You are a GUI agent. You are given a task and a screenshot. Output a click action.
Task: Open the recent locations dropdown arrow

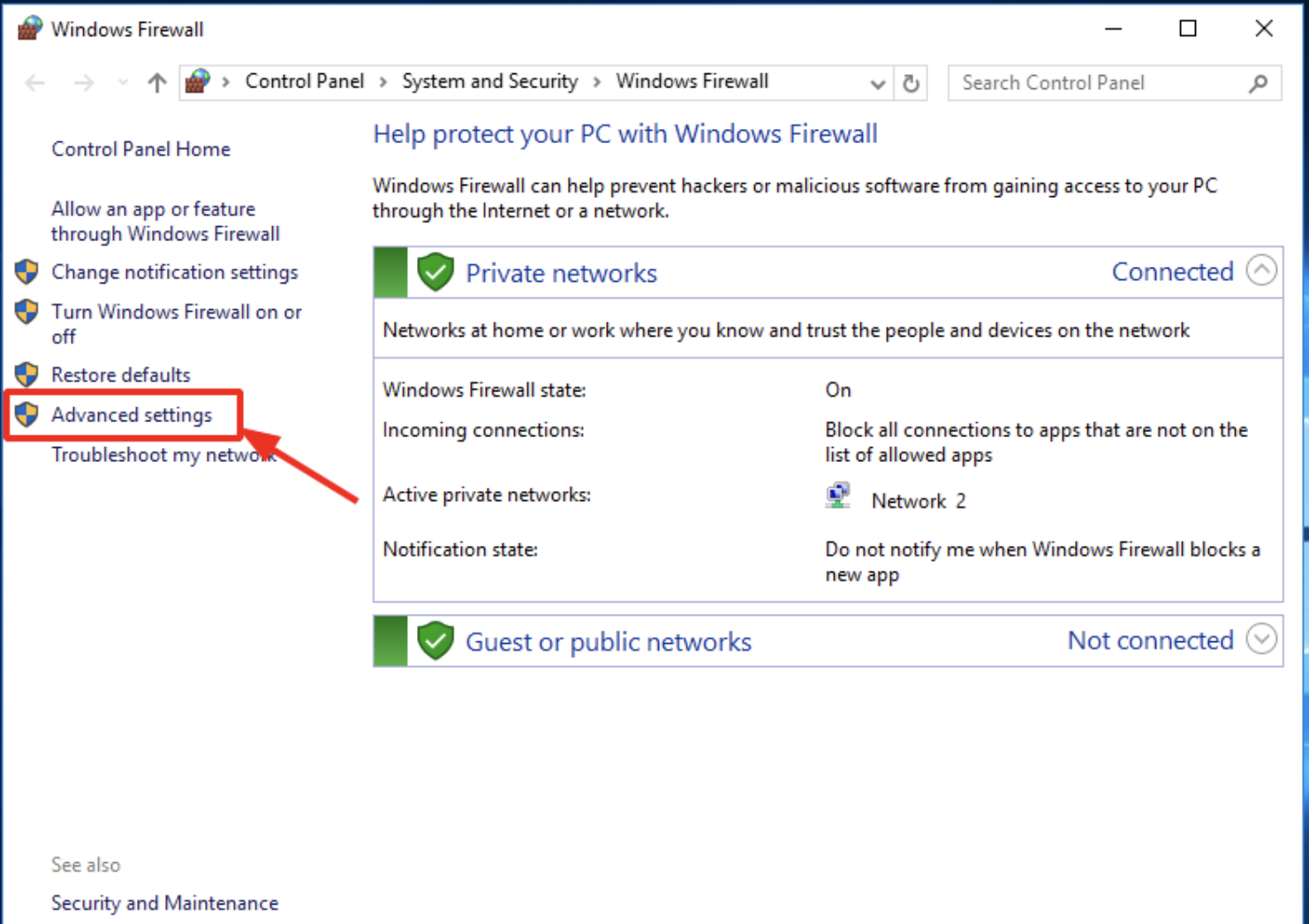[123, 83]
